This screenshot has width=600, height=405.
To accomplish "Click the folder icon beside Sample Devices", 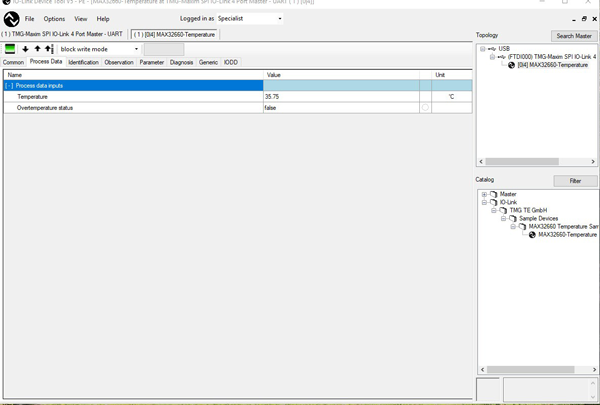I will tap(513, 218).
